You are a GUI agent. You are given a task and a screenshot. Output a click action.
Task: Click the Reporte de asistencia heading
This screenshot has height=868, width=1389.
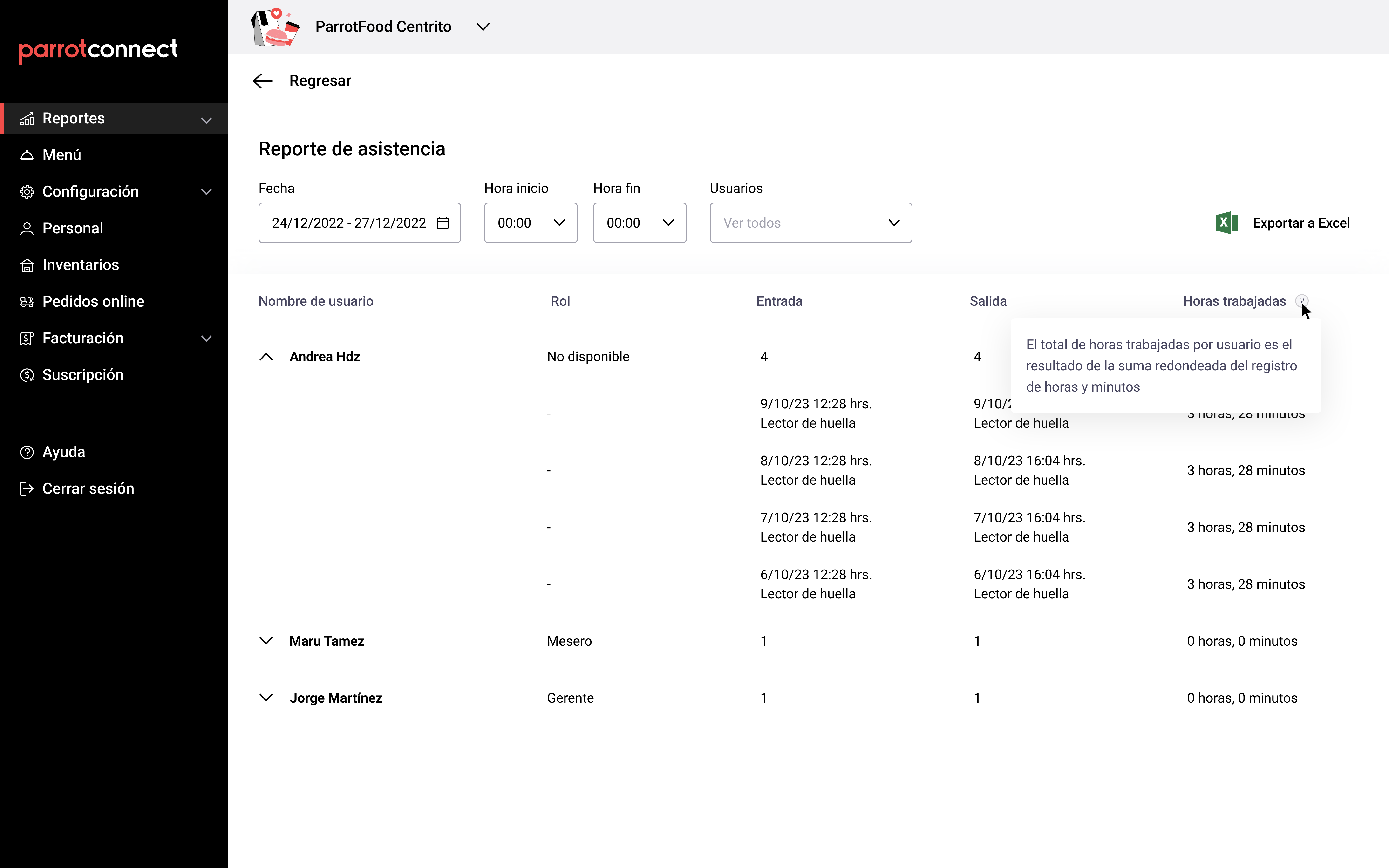(352, 149)
